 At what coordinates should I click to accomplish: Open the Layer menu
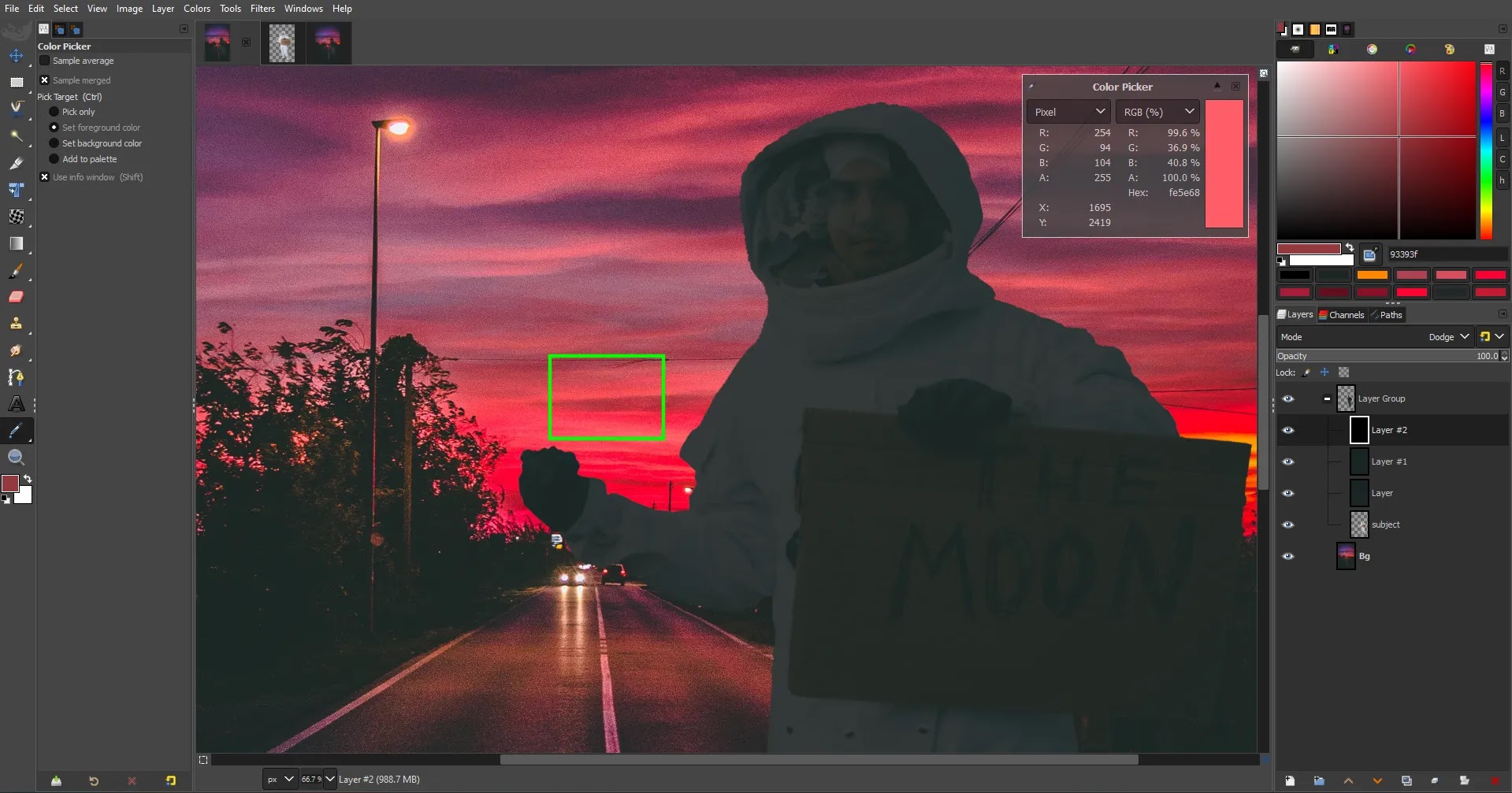pyautogui.click(x=163, y=9)
